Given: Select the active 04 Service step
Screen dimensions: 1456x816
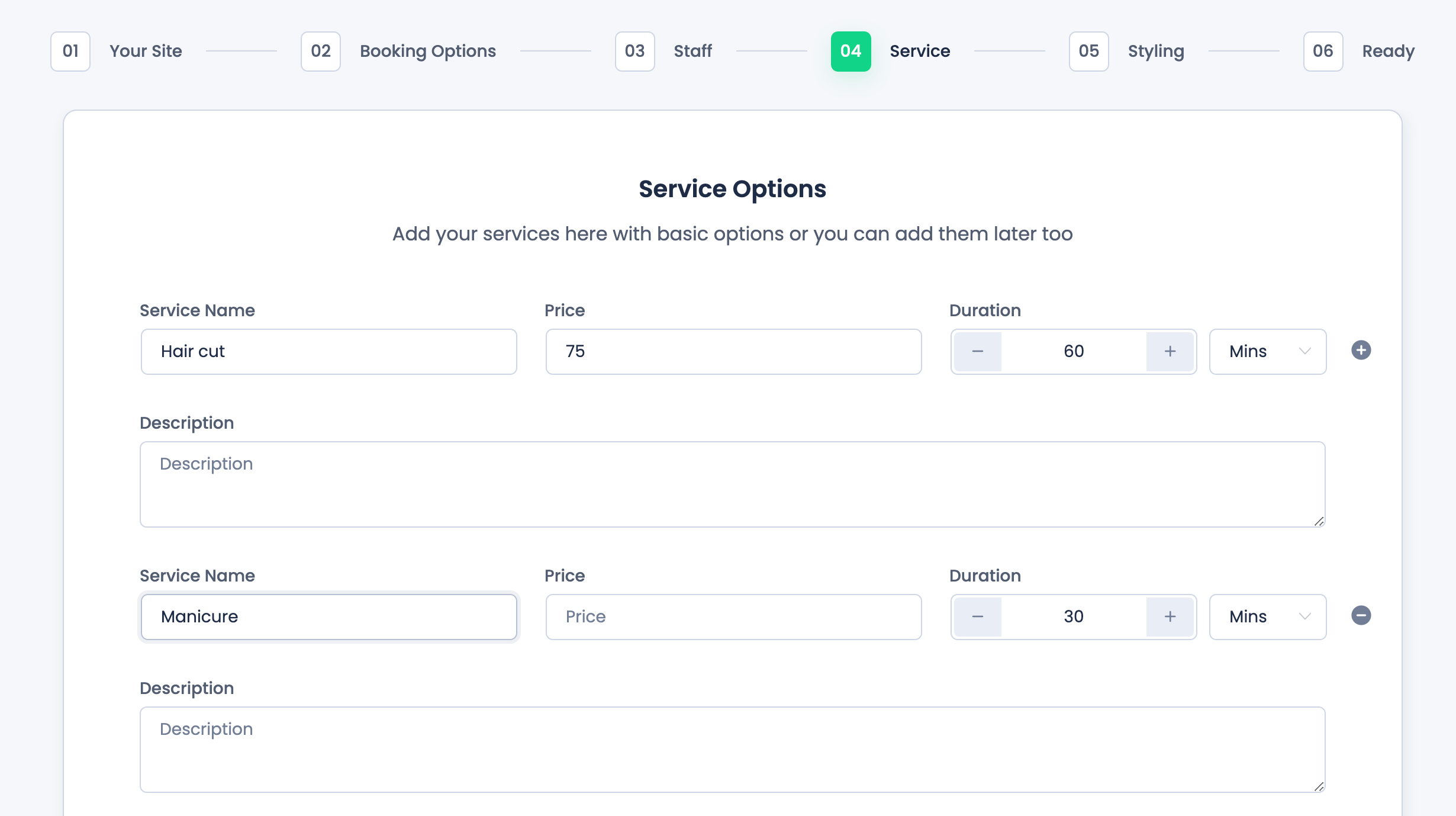Looking at the screenshot, I should 851,52.
